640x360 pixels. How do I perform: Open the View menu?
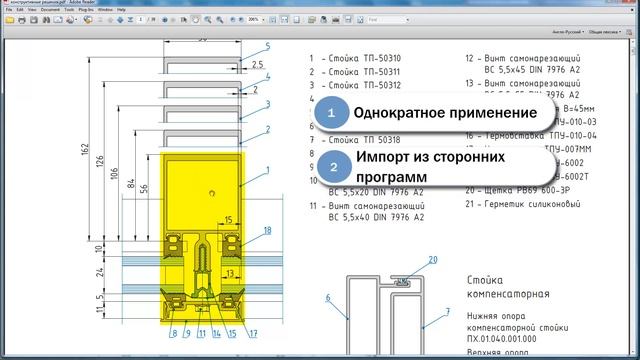(x=32, y=10)
